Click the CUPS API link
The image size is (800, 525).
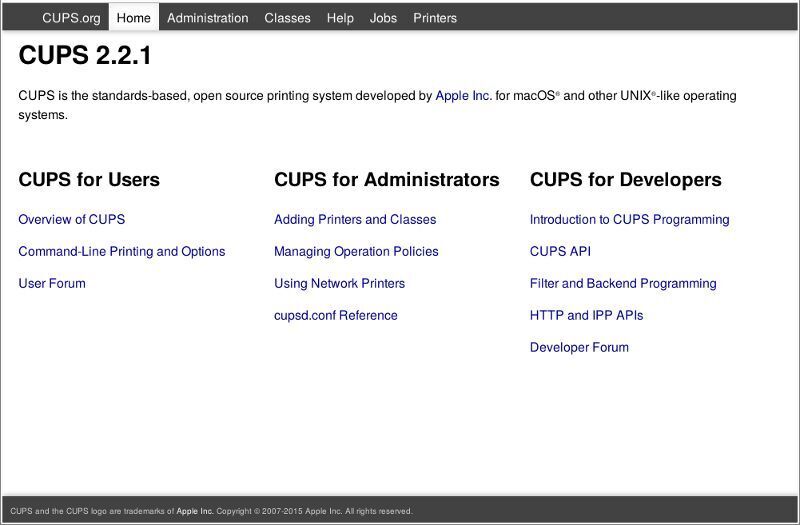coord(560,251)
